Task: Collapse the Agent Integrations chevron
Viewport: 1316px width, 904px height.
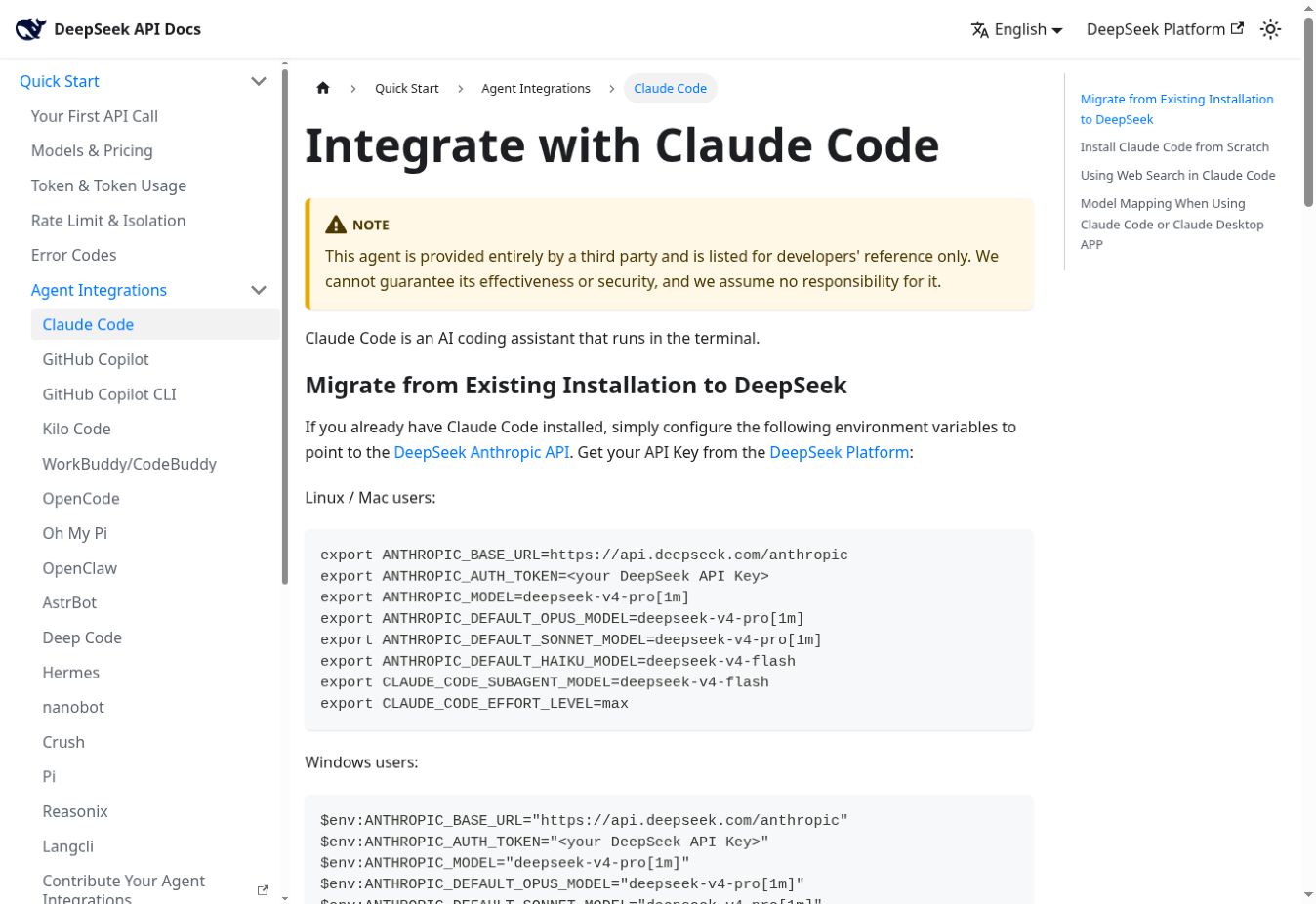Action: 259,290
